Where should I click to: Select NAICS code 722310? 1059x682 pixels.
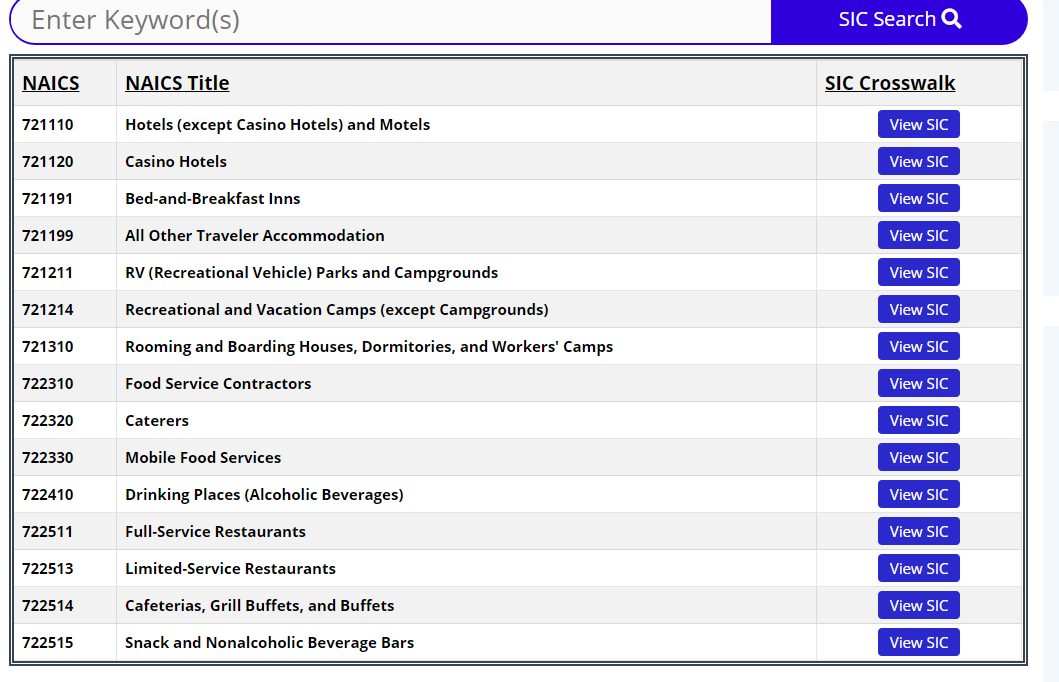47,384
